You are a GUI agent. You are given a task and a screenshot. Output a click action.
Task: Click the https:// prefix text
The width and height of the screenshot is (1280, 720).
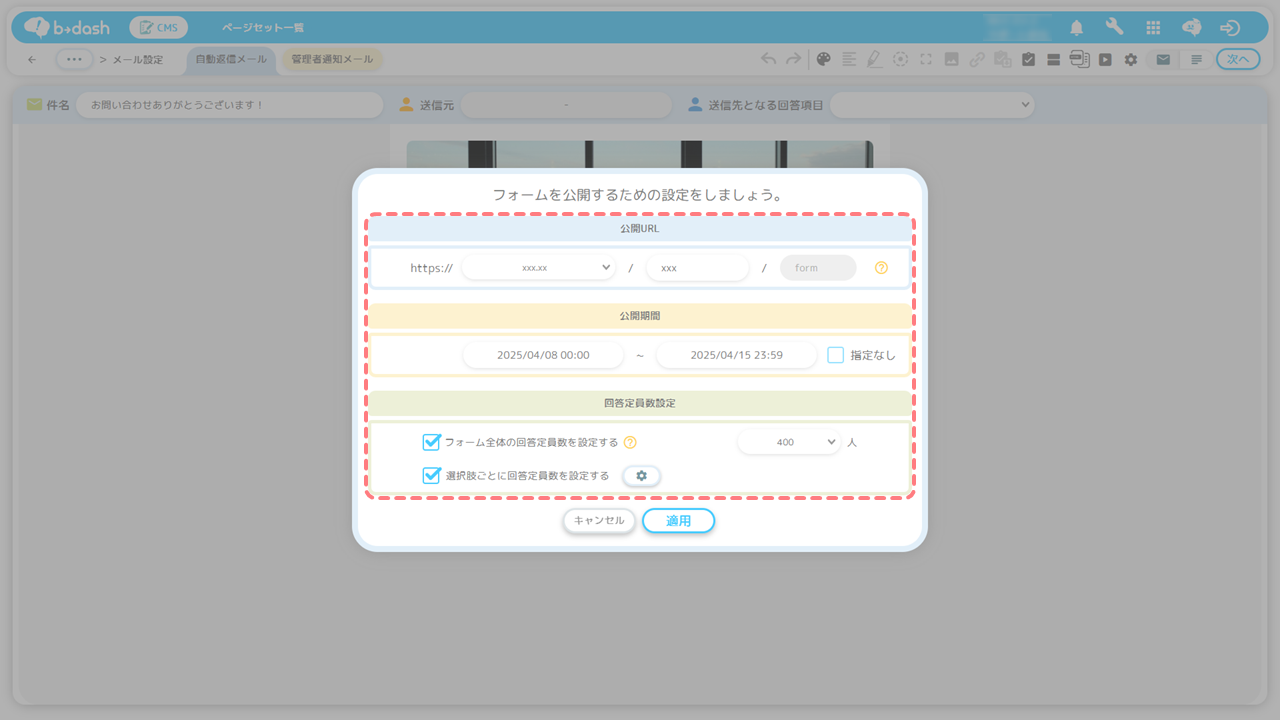click(431, 268)
